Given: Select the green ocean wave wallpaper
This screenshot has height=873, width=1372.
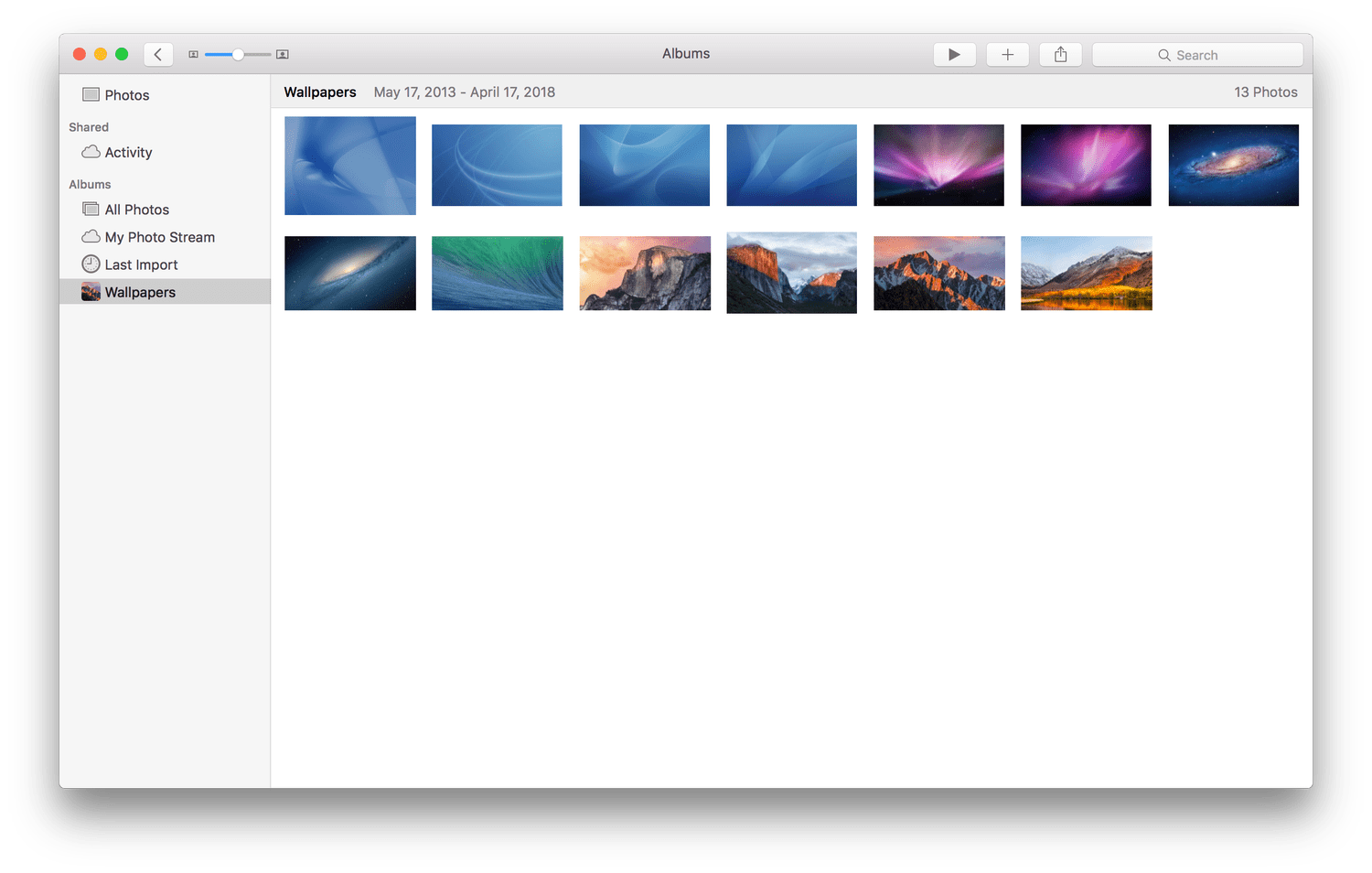Looking at the screenshot, I should 498,274.
